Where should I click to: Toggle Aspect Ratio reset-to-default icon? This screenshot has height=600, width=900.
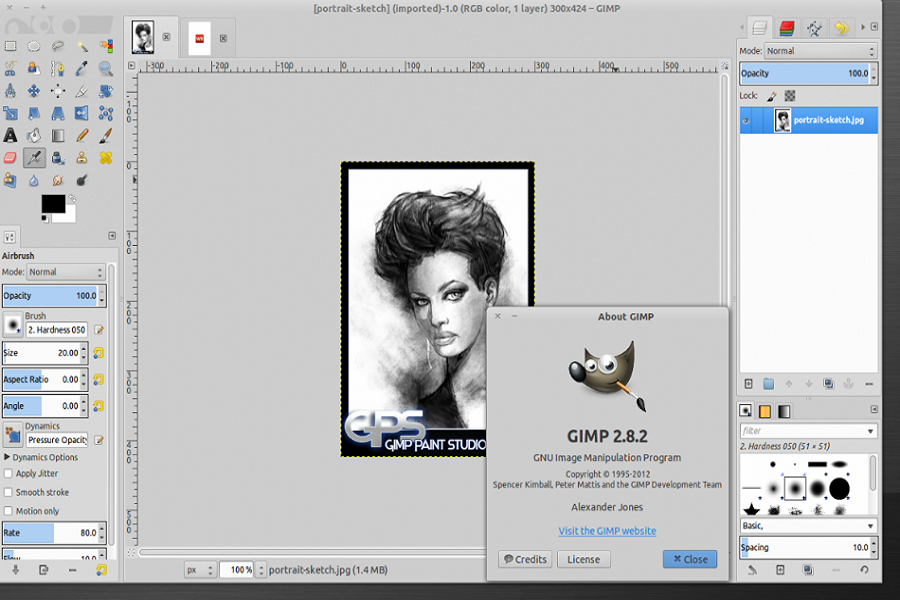pyautogui.click(x=99, y=380)
